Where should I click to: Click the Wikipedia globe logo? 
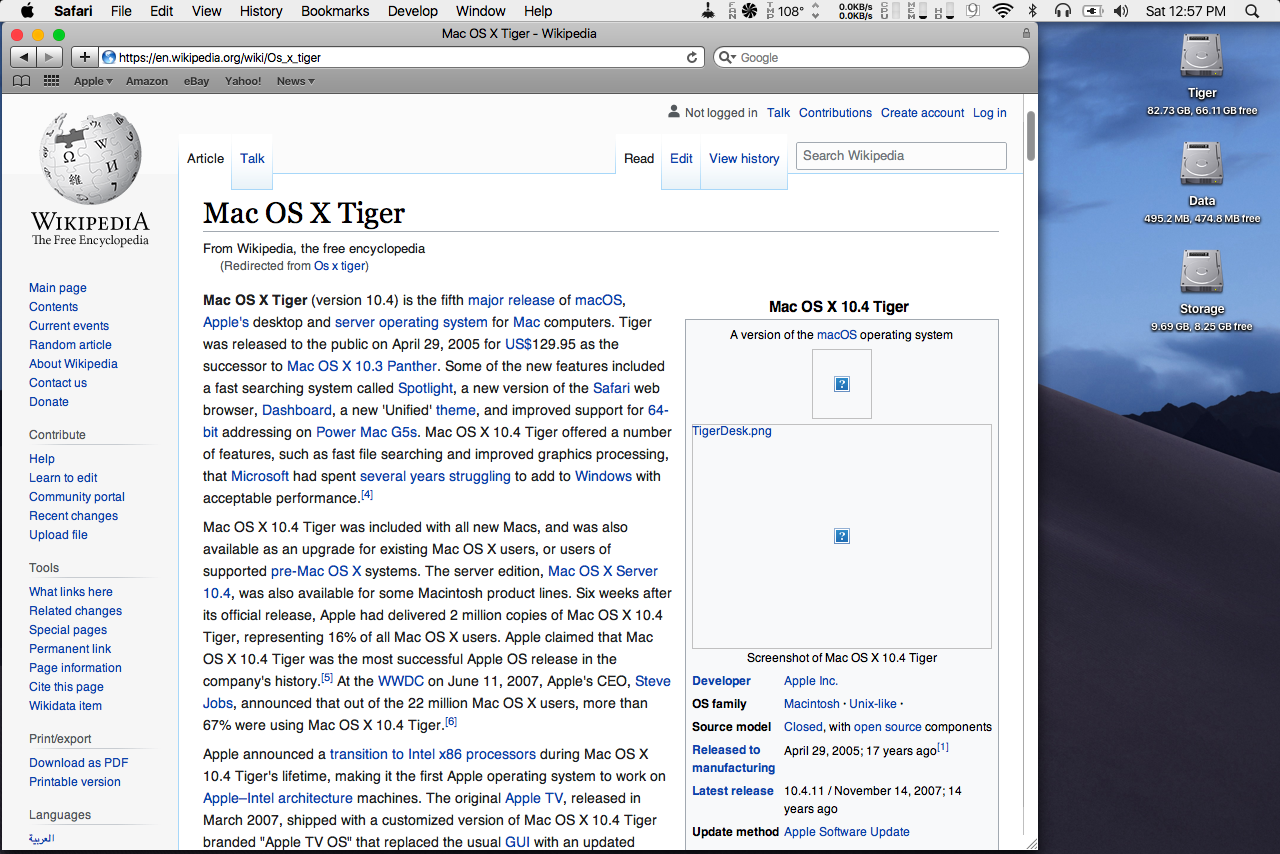[90, 160]
